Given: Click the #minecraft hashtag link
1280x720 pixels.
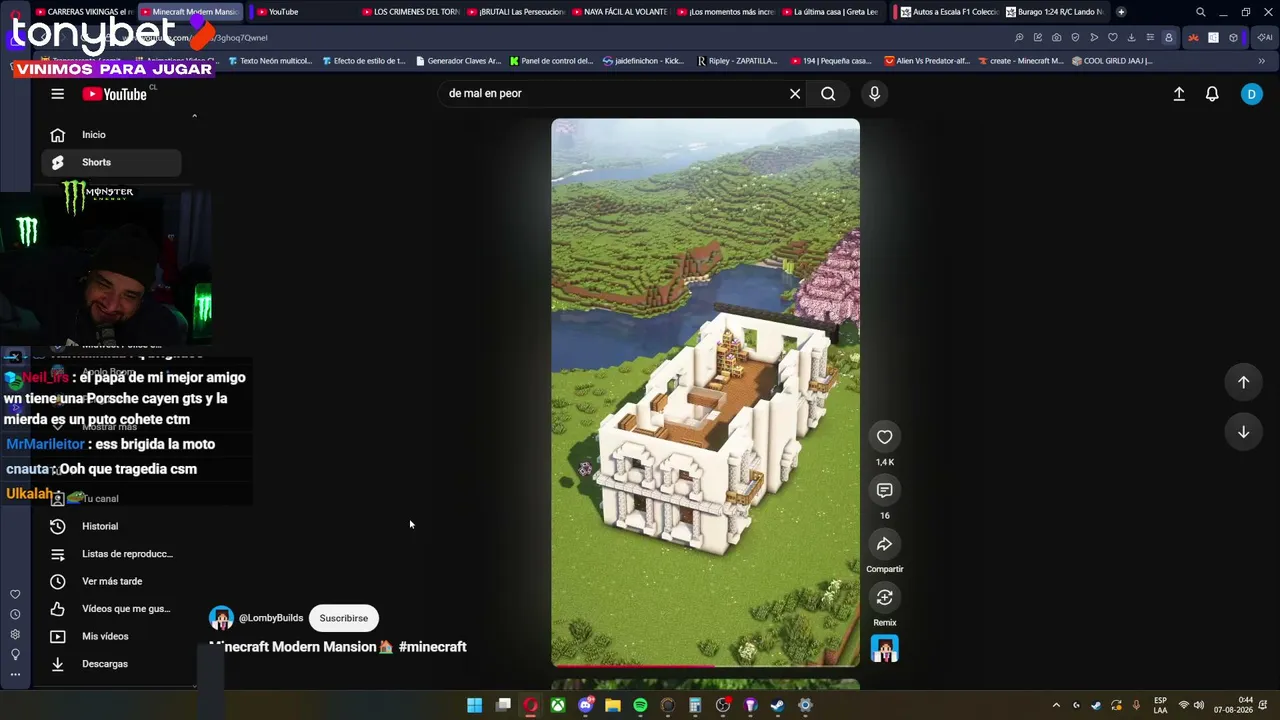Looking at the screenshot, I should (x=432, y=647).
